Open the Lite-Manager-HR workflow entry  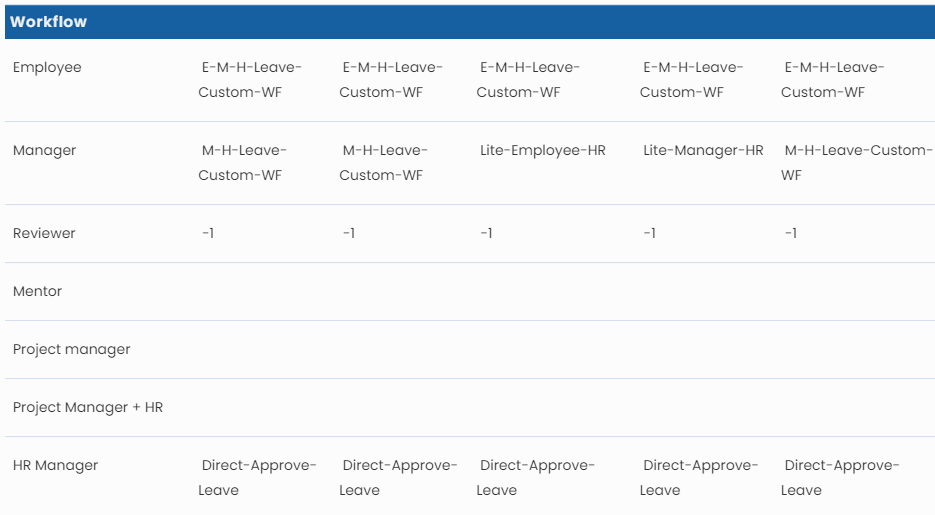coord(703,150)
